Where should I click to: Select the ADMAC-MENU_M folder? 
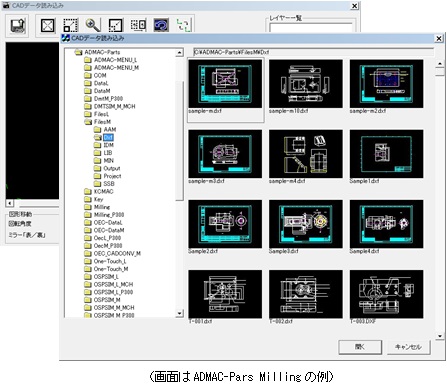(x=116, y=68)
